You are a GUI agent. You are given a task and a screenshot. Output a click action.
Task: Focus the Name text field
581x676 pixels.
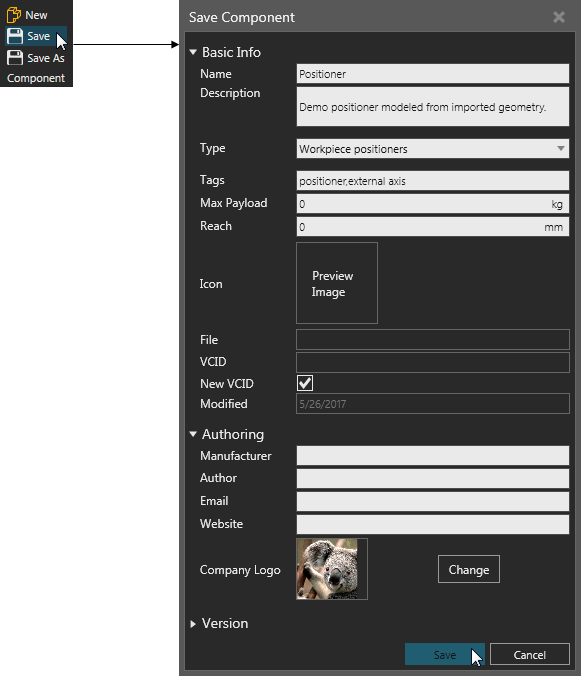[x=433, y=74]
